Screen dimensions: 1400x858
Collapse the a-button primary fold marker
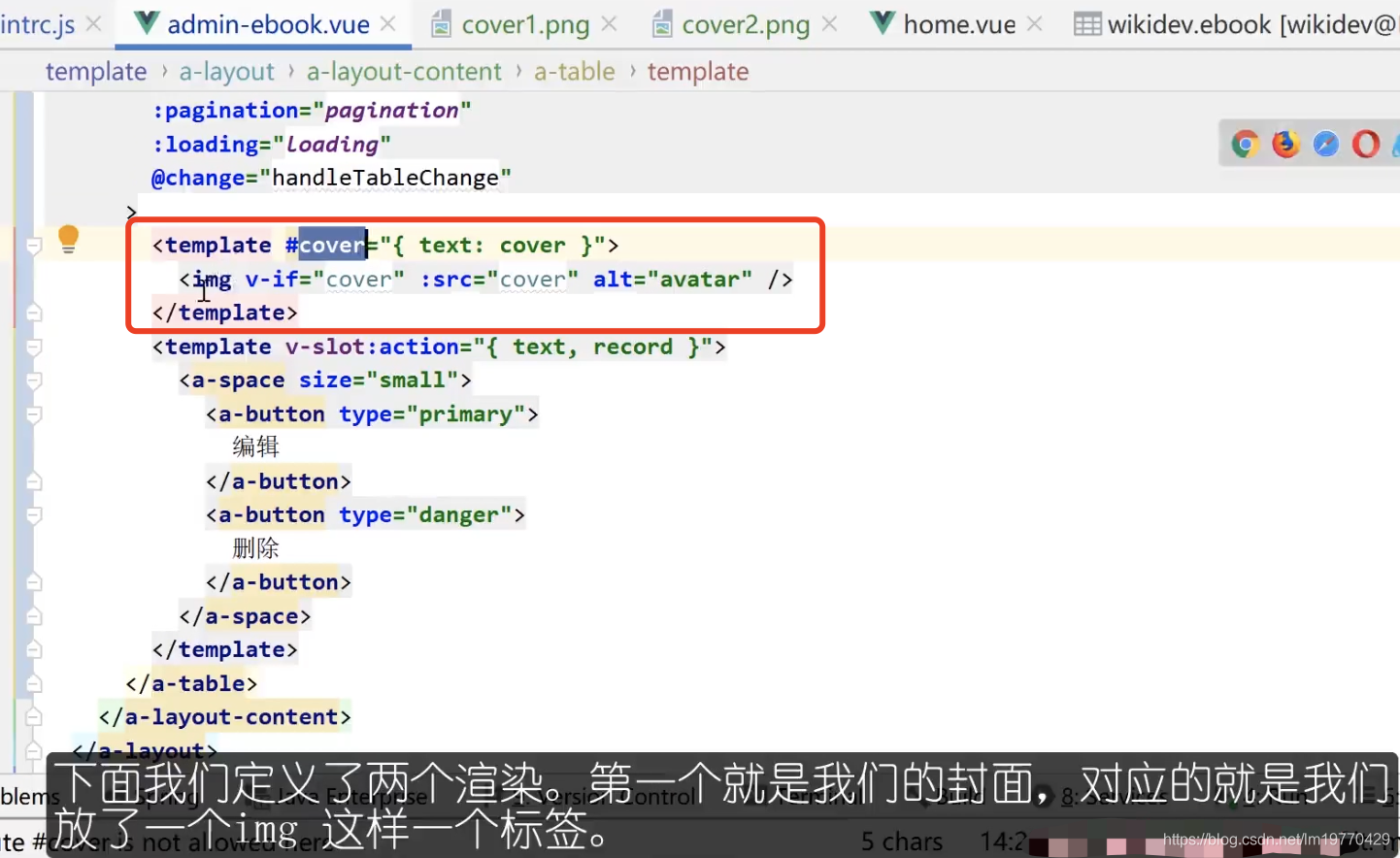(34, 414)
